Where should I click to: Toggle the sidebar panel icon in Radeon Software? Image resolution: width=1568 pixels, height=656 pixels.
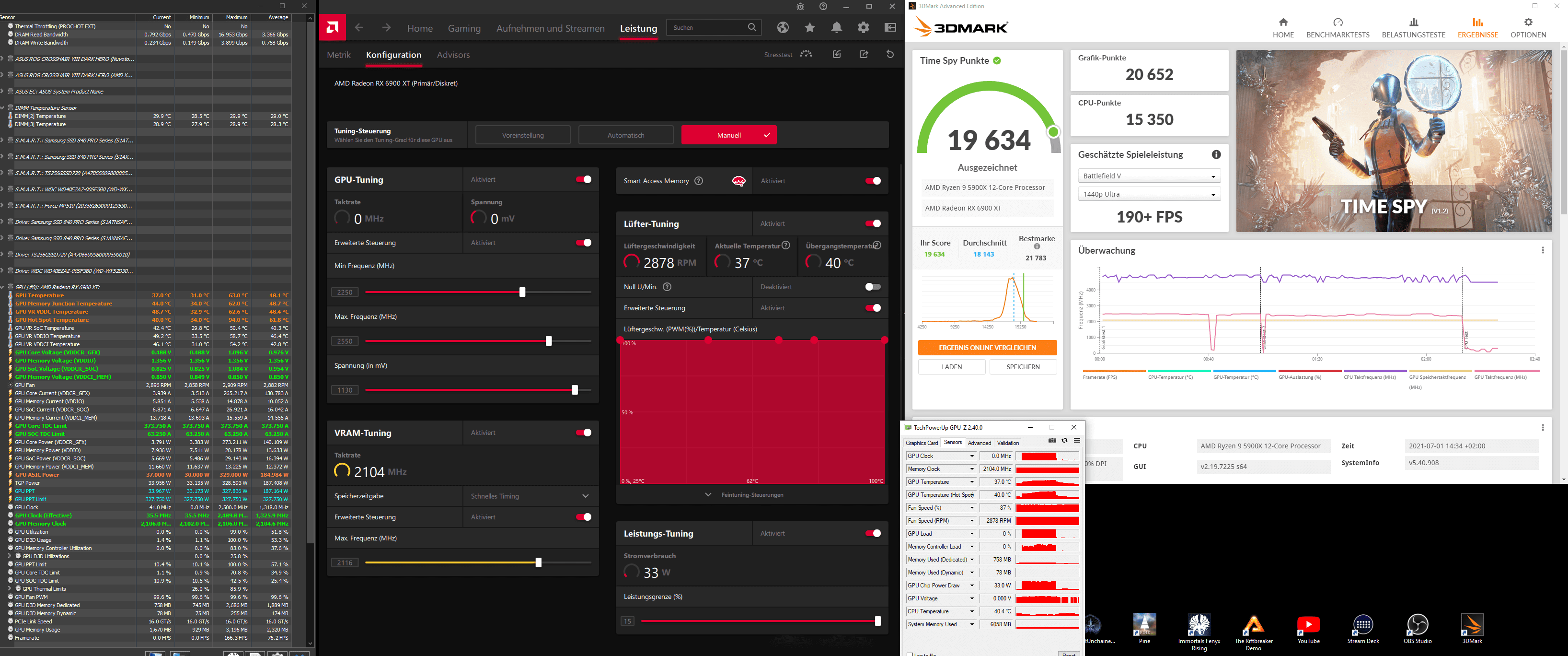(890, 27)
